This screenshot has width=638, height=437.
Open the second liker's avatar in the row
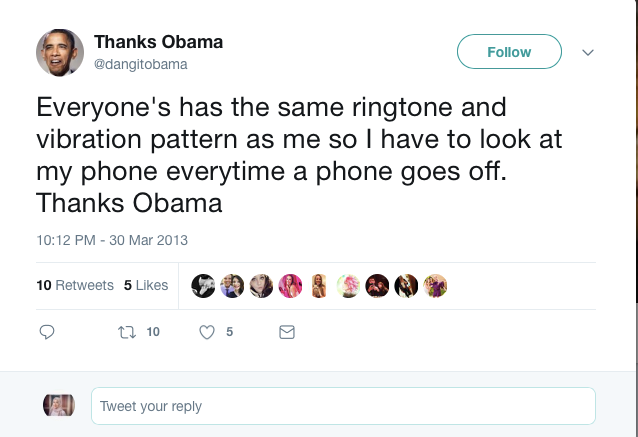[232, 286]
